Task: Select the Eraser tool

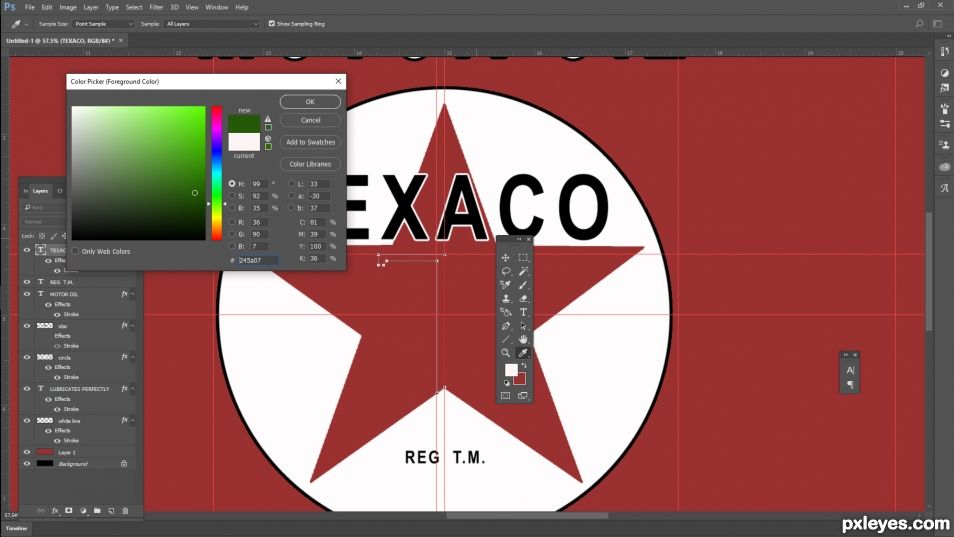Action: (x=523, y=298)
